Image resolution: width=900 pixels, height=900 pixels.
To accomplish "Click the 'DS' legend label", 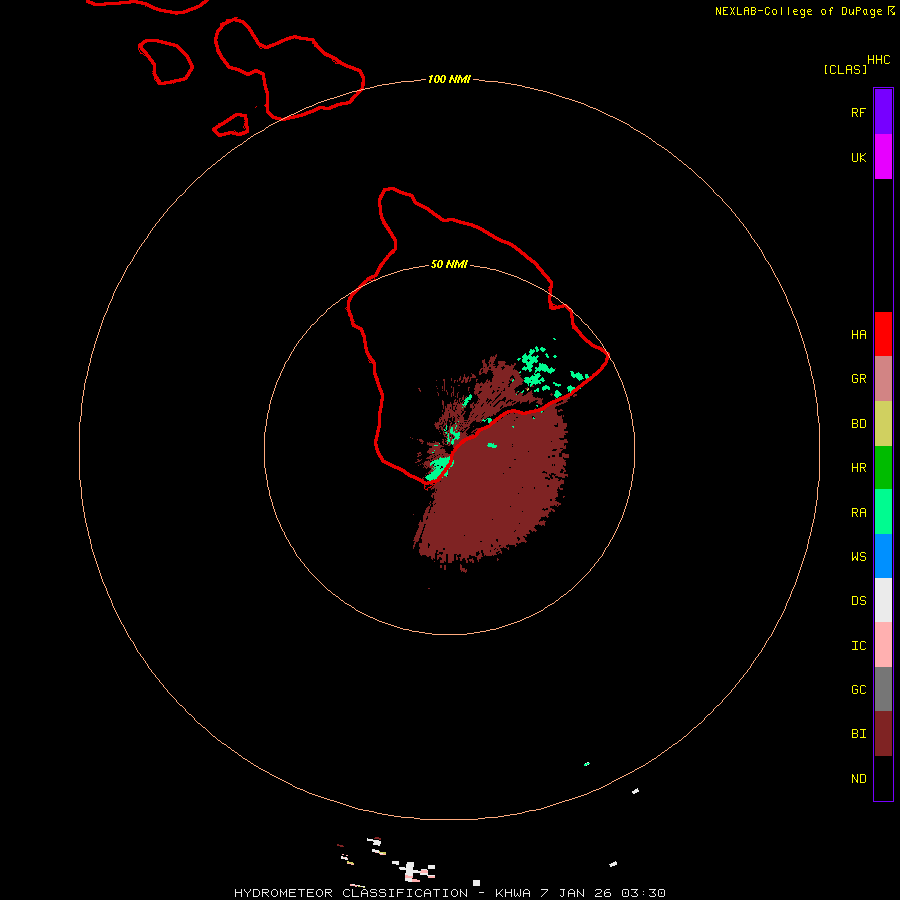I will coord(858,601).
